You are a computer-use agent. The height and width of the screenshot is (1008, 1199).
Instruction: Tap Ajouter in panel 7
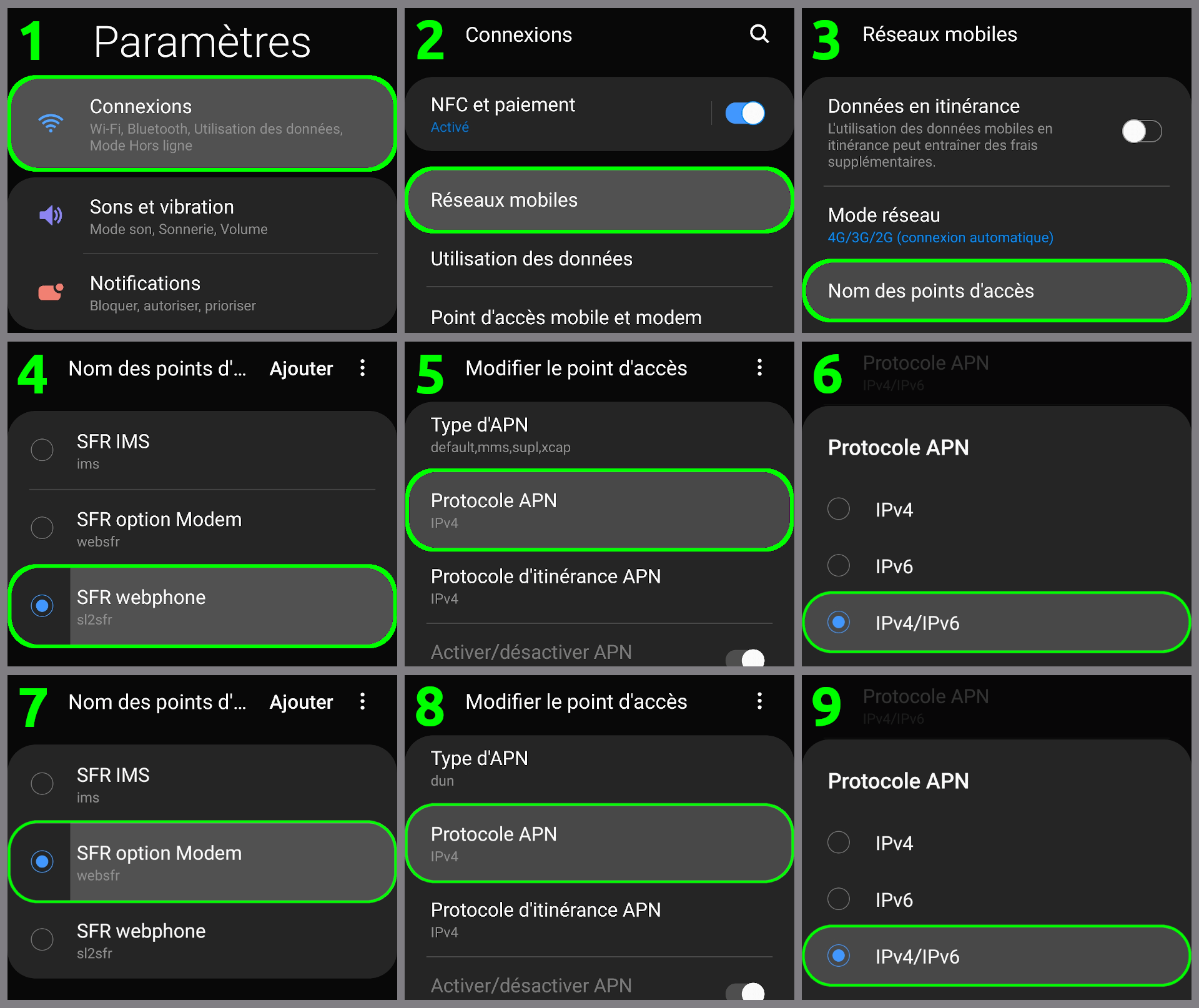tap(301, 702)
